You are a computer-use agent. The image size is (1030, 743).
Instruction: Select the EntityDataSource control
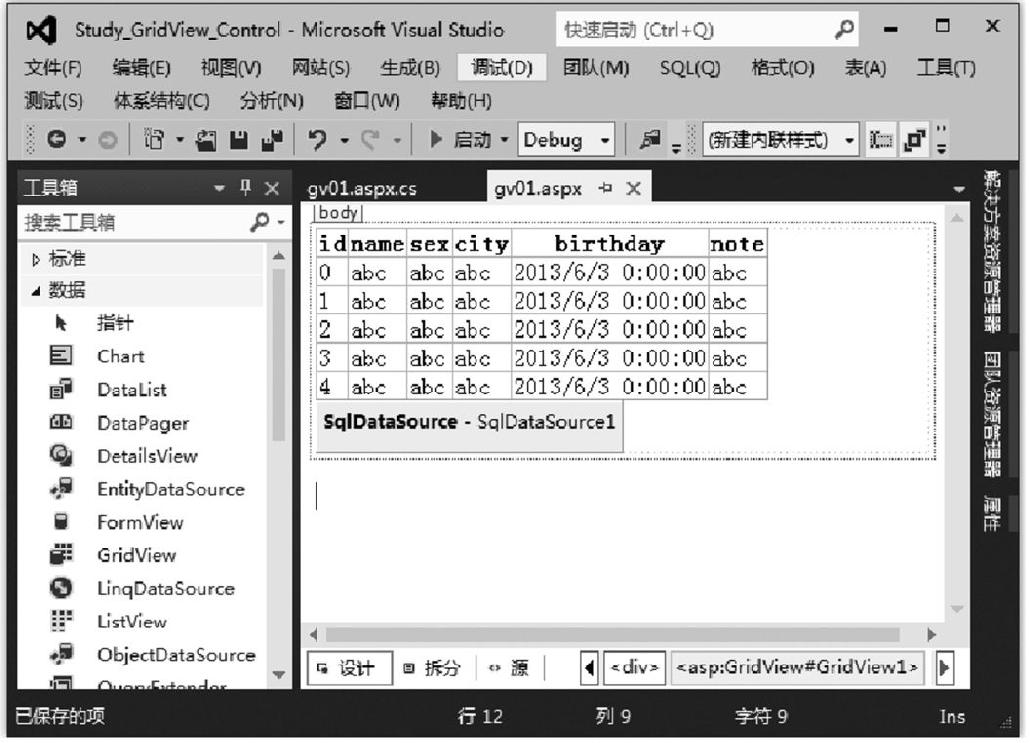coord(170,489)
